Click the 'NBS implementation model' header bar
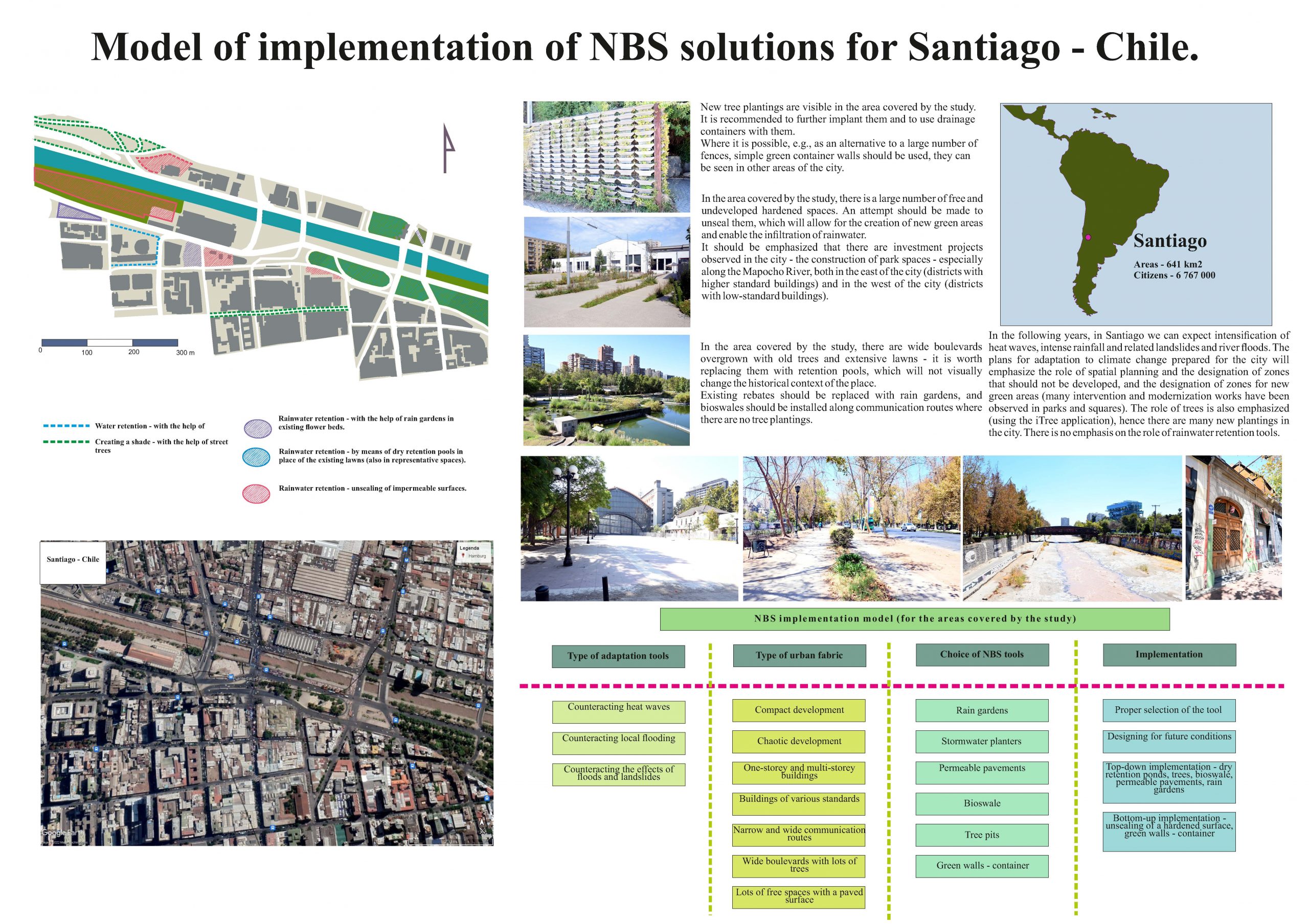The height and width of the screenshot is (924, 1309). coord(914,619)
